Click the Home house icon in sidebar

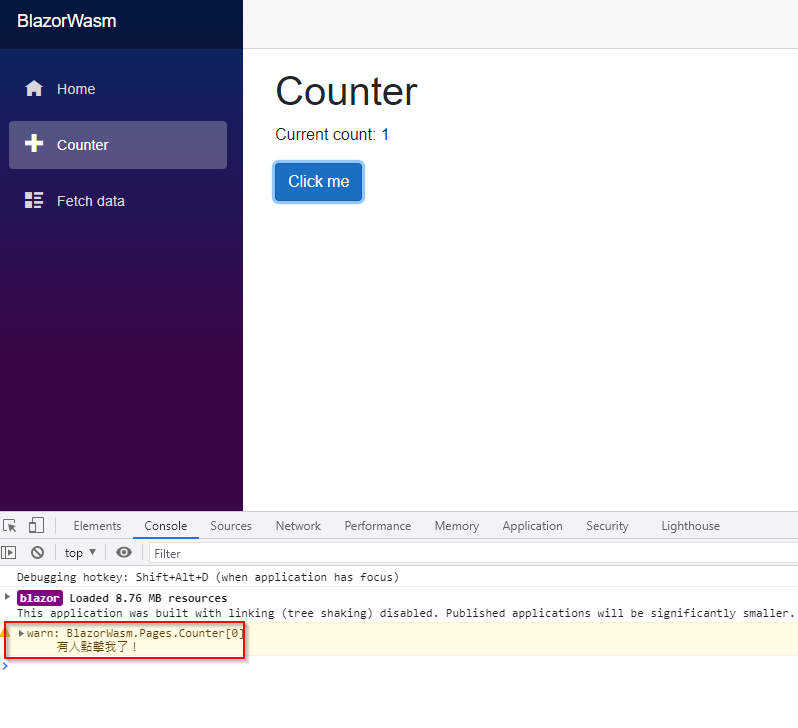tap(34, 89)
